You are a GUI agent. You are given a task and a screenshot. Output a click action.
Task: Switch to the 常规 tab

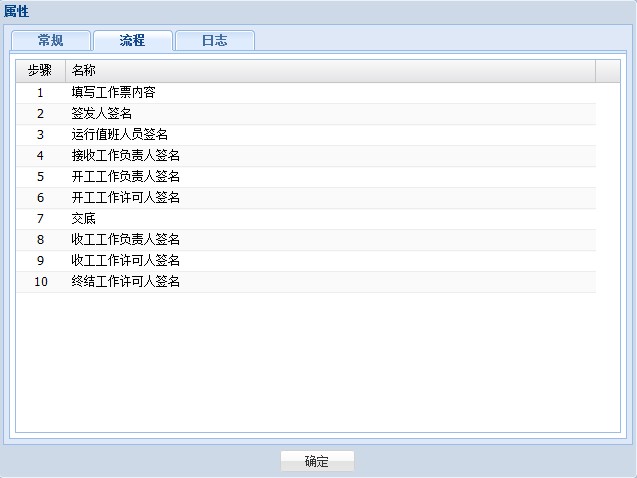[x=50, y=41]
